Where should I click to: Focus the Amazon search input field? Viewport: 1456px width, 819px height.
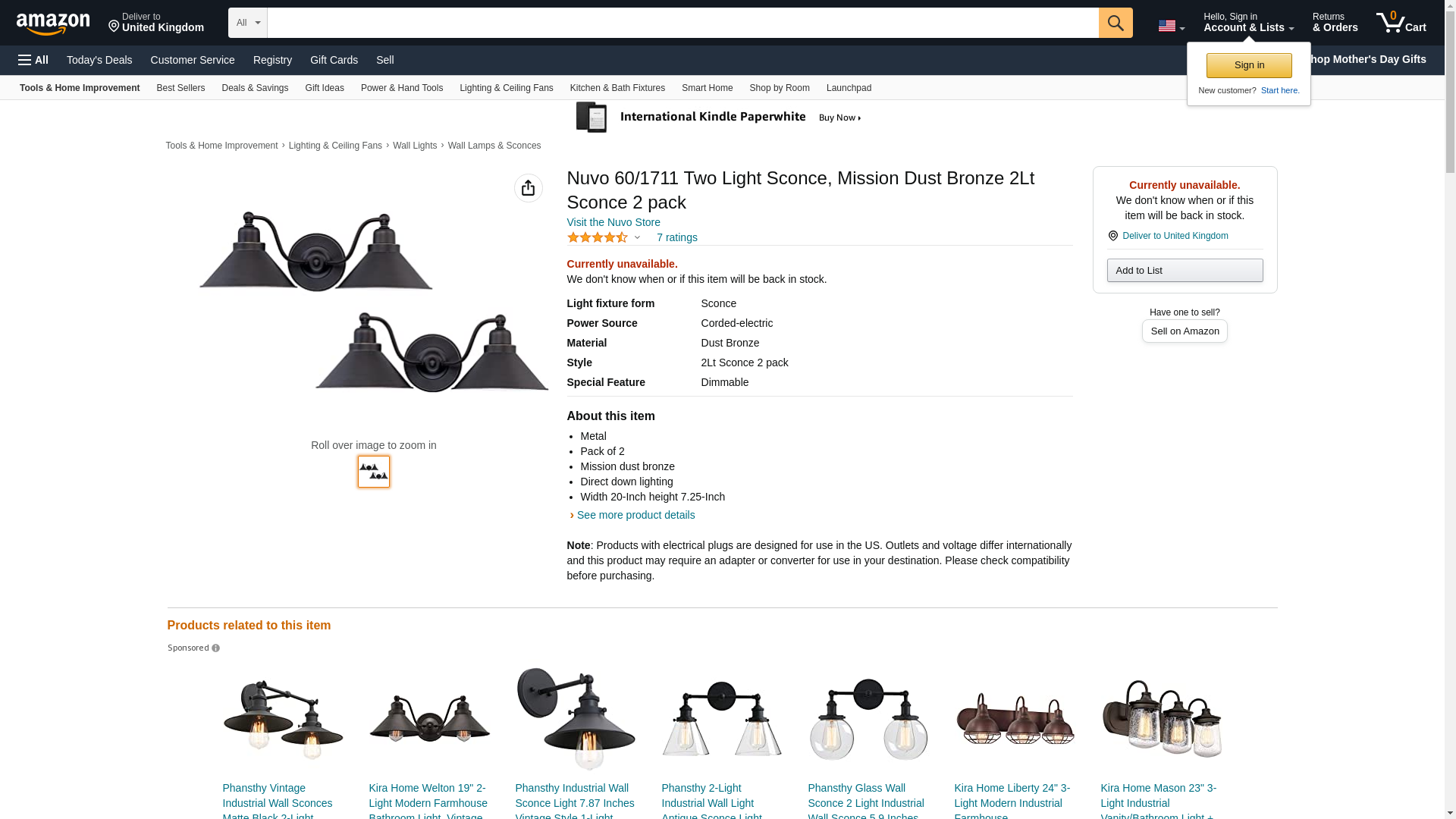click(682, 23)
